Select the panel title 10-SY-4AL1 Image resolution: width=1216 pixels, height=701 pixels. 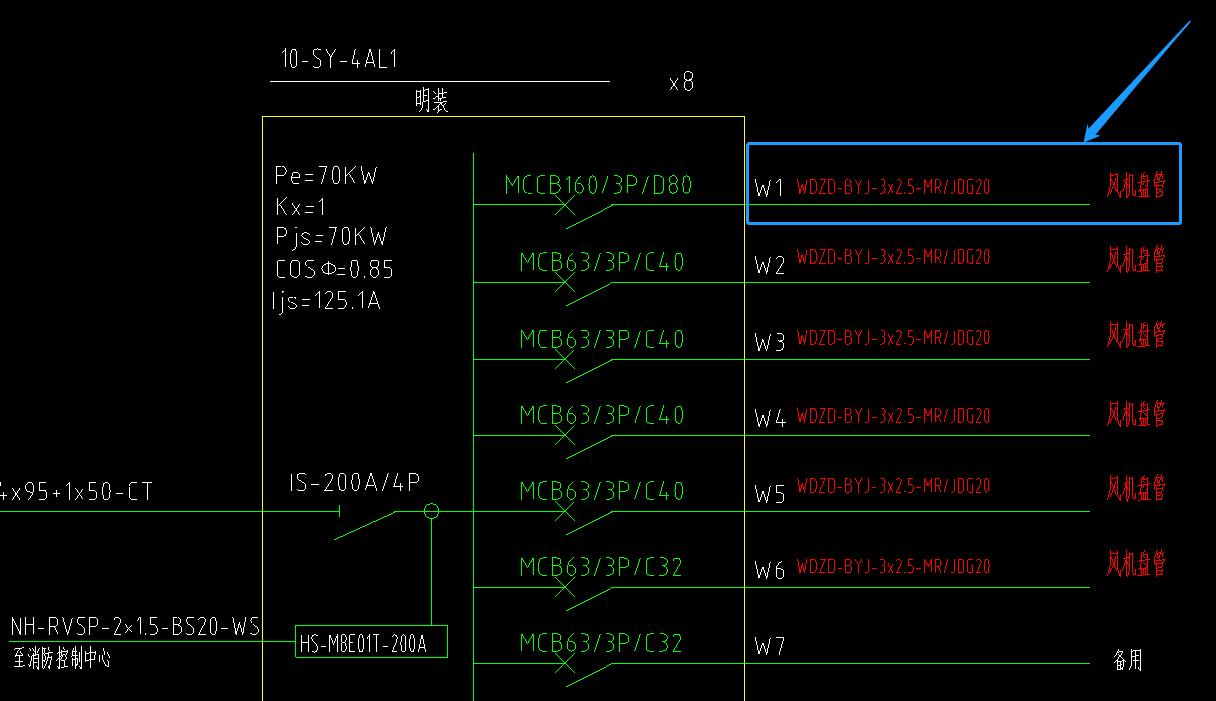point(340,59)
